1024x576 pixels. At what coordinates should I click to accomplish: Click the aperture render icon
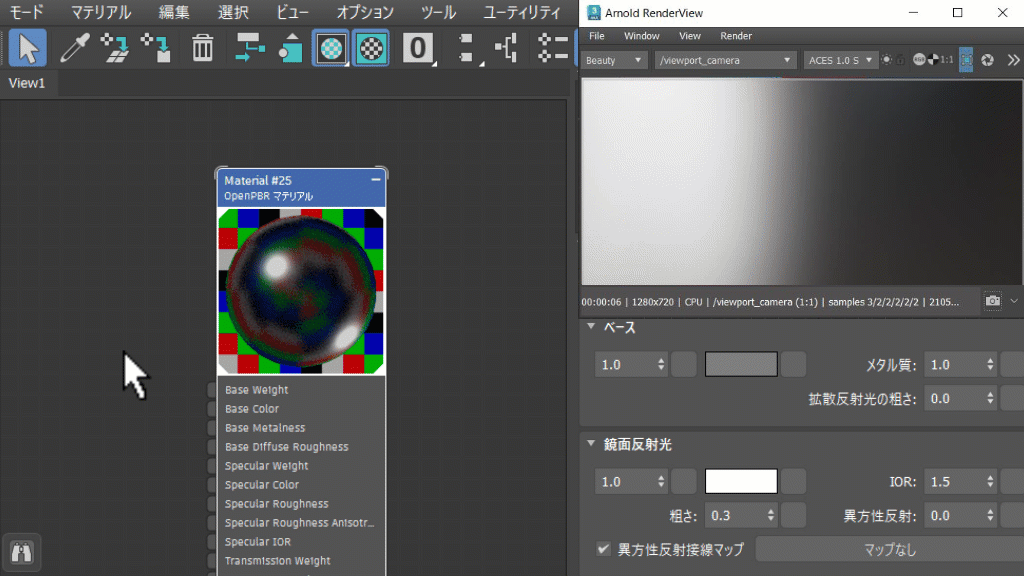(987, 60)
